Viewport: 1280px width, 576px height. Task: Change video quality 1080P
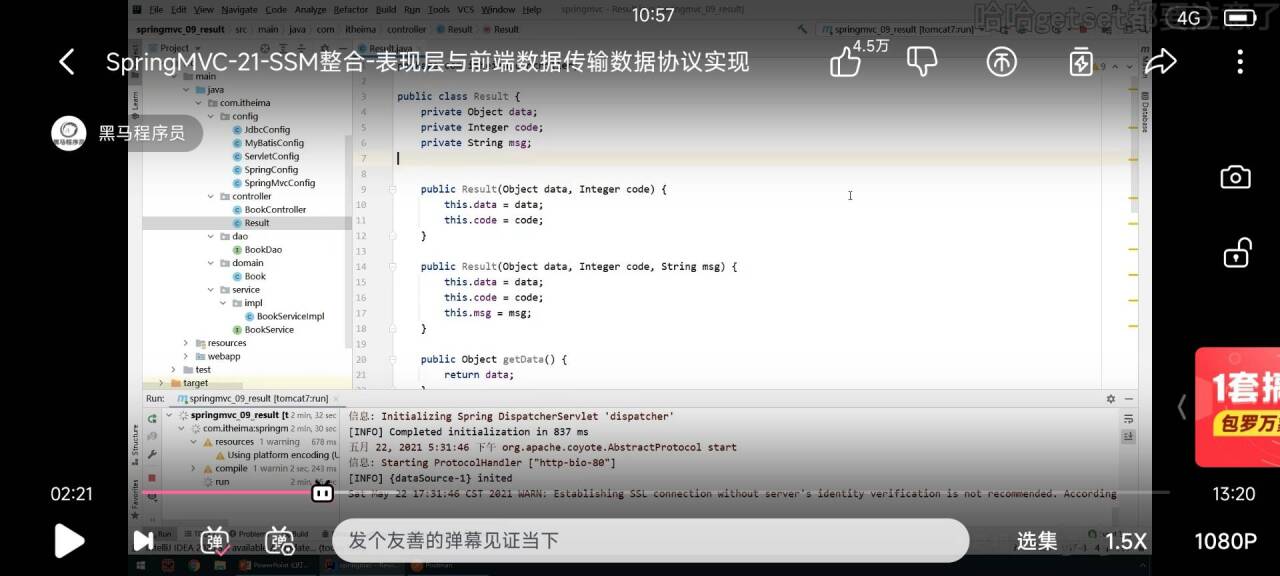[1225, 541]
